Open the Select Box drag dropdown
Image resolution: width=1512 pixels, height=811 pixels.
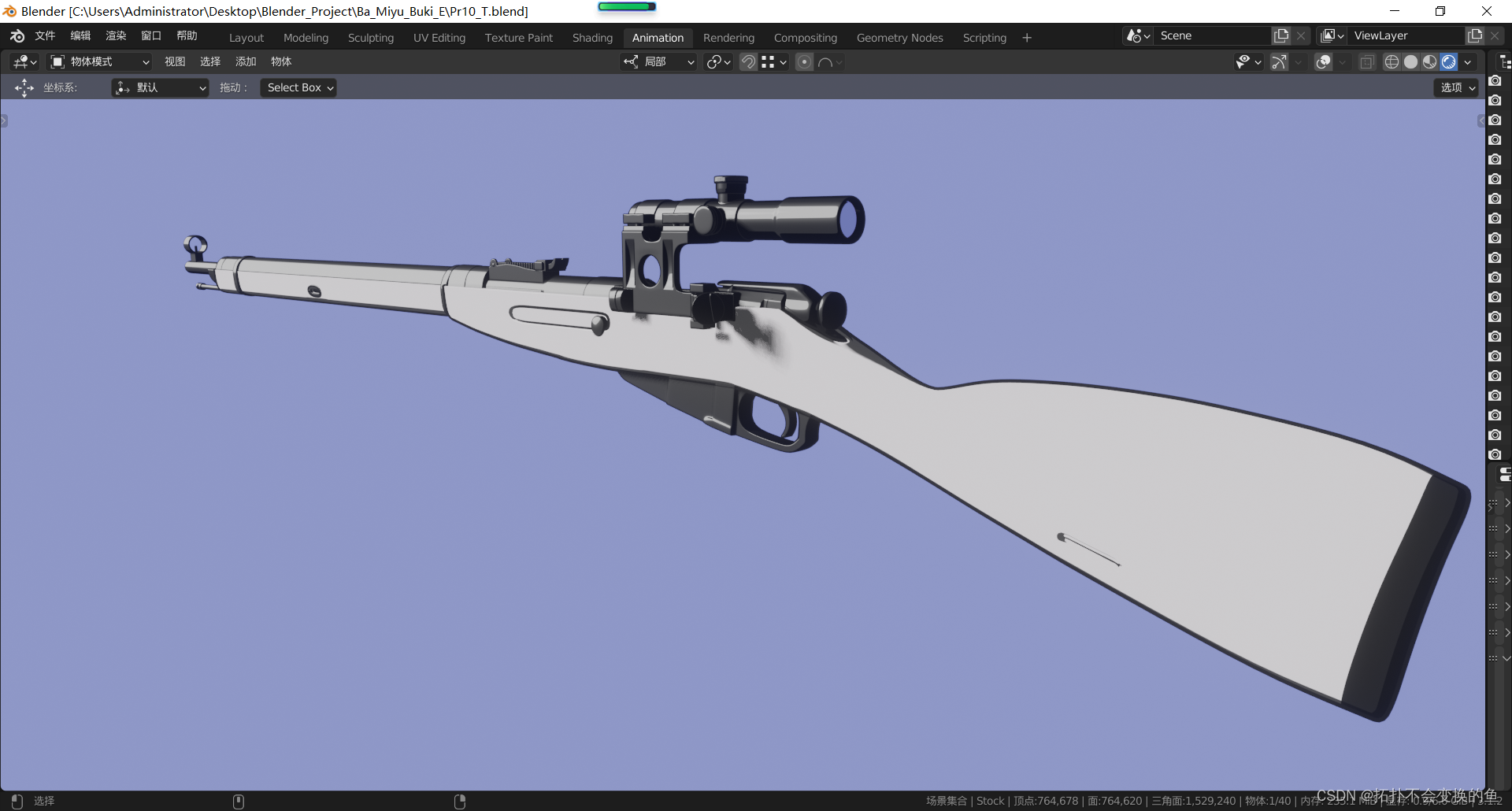[x=298, y=87]
